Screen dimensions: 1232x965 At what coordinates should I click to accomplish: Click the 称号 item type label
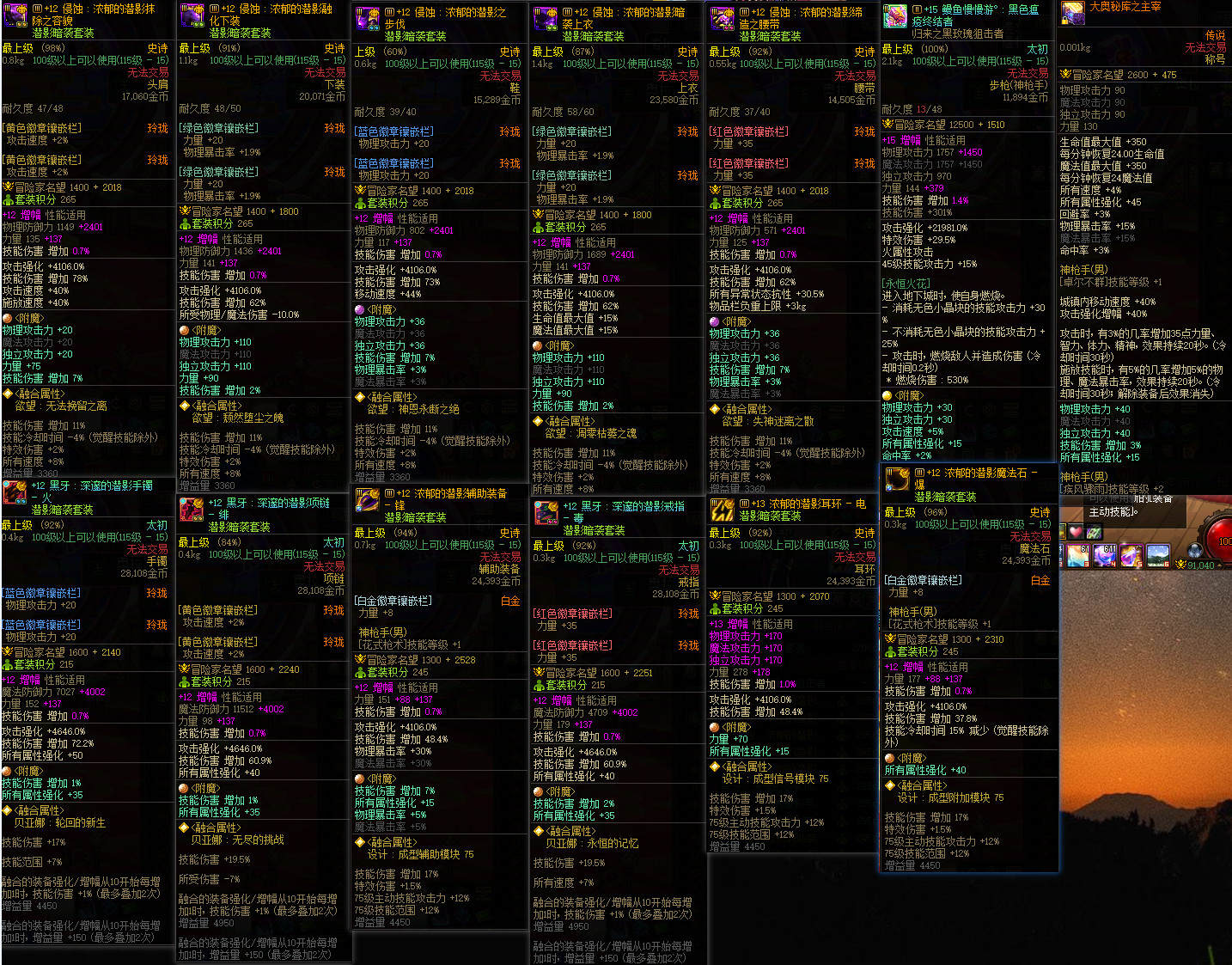1216,60
